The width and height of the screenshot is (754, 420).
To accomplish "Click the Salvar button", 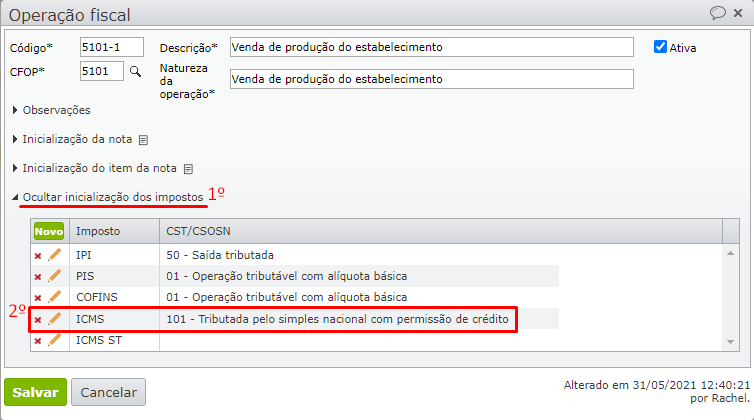I will 35,392.
